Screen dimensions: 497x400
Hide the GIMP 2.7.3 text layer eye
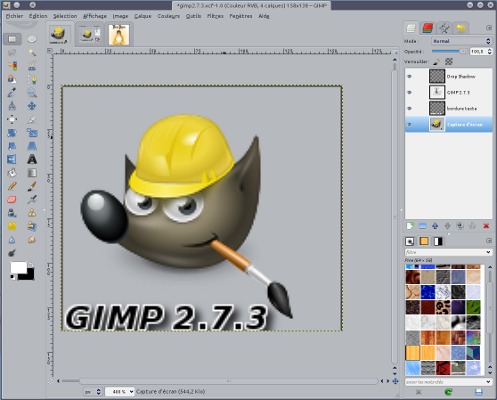pos(410,92)
